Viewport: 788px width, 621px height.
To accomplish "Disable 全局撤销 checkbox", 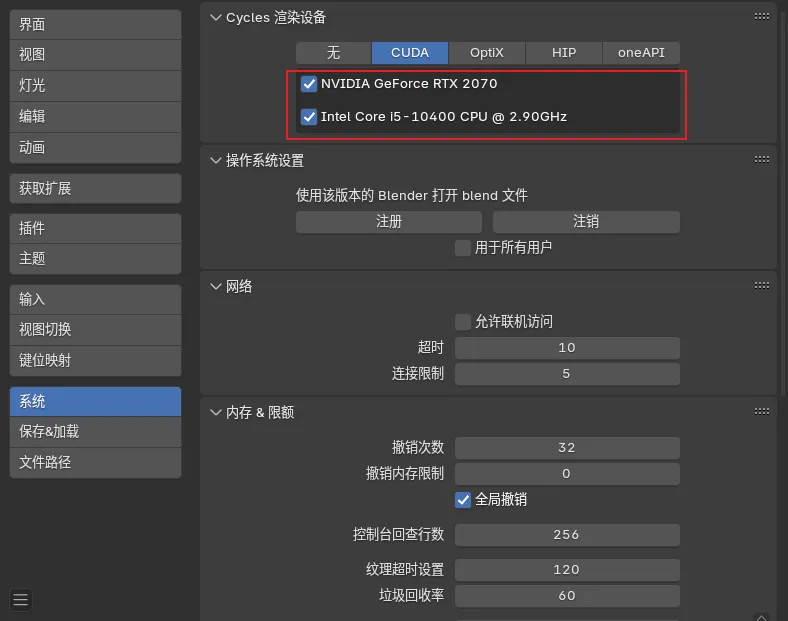I will pos(463,499).
